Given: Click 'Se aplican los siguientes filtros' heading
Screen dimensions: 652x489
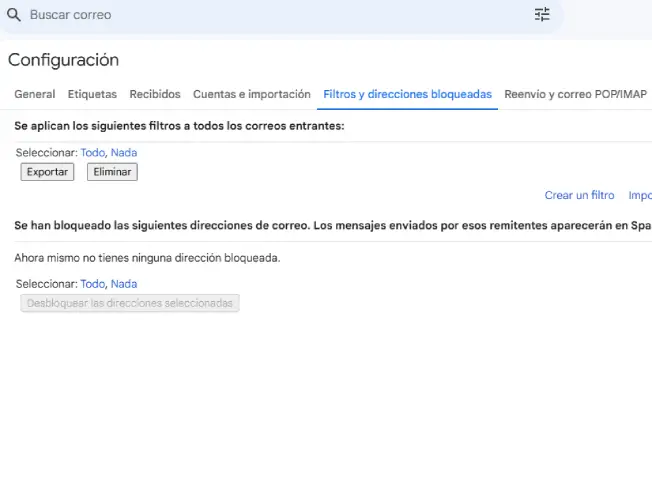Looking at the screenshot, I should 179,126.
